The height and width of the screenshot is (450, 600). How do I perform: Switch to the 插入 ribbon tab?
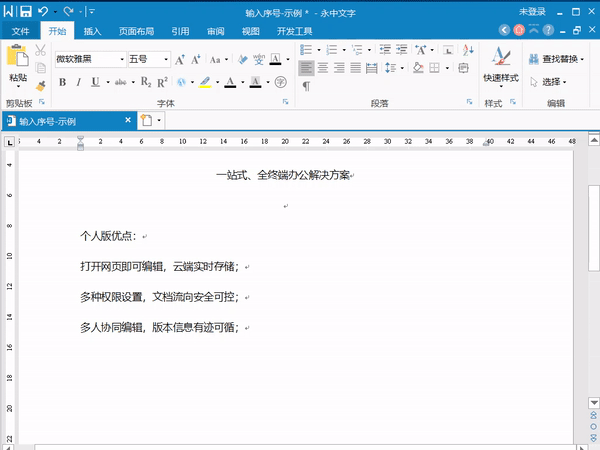(x=92, y=31)
